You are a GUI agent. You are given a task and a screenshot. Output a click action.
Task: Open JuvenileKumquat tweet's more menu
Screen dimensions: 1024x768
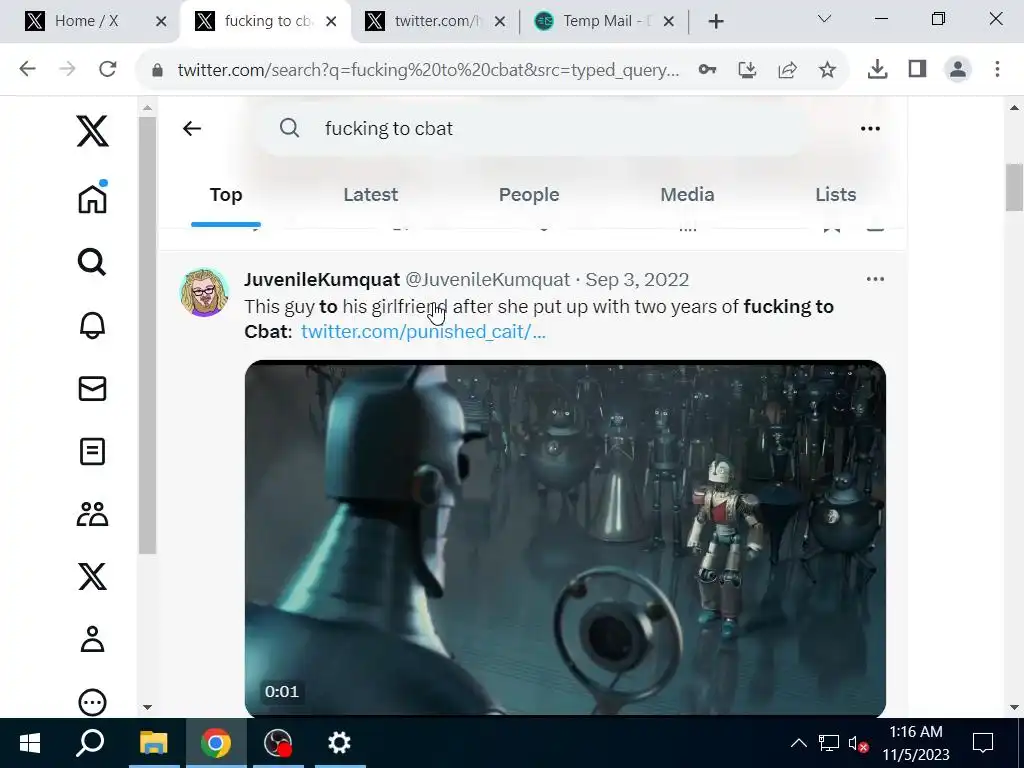click(x=875, y=280)
